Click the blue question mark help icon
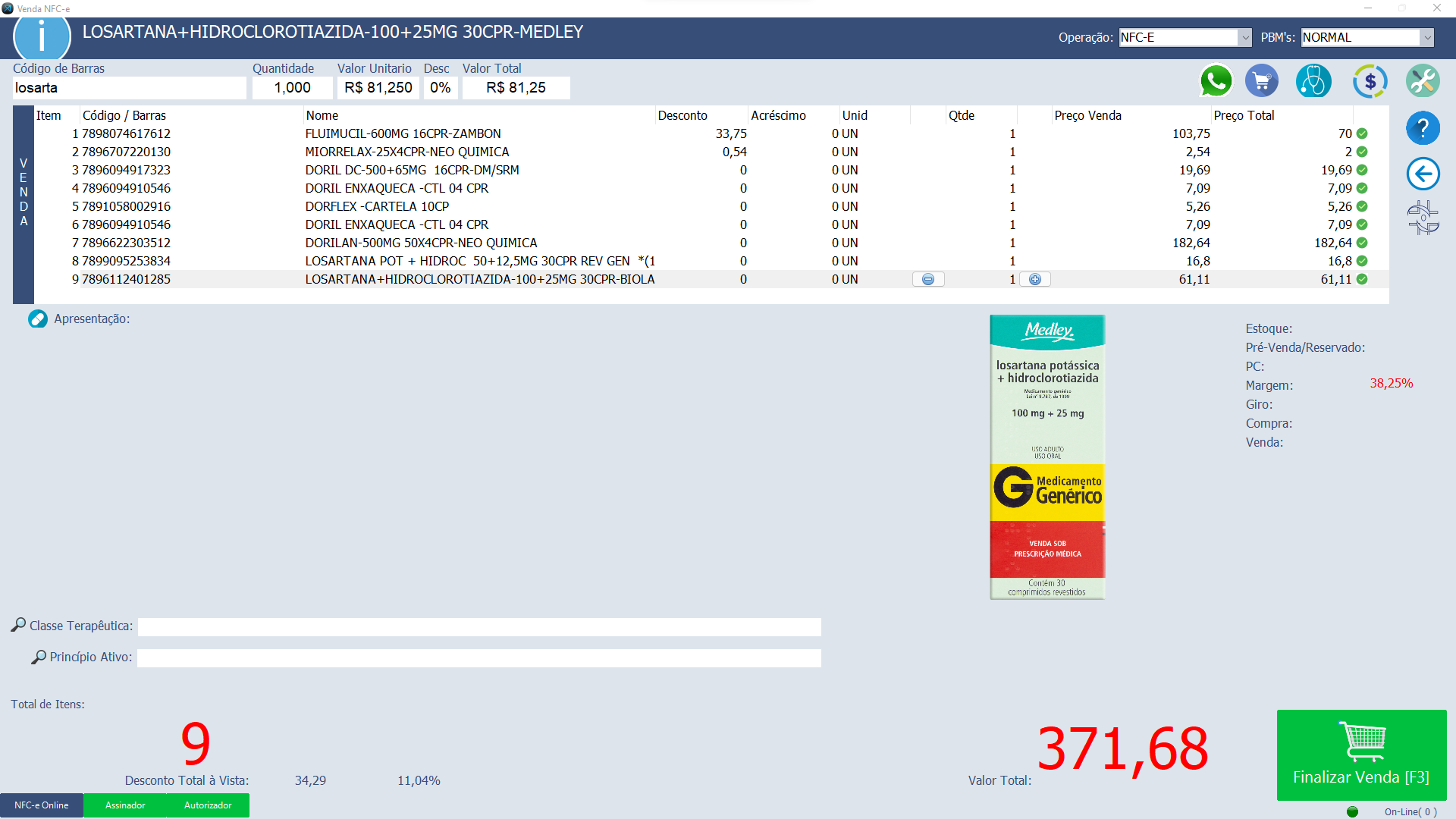Viewport: 1456px width, 819px height. coord(1423,128)
